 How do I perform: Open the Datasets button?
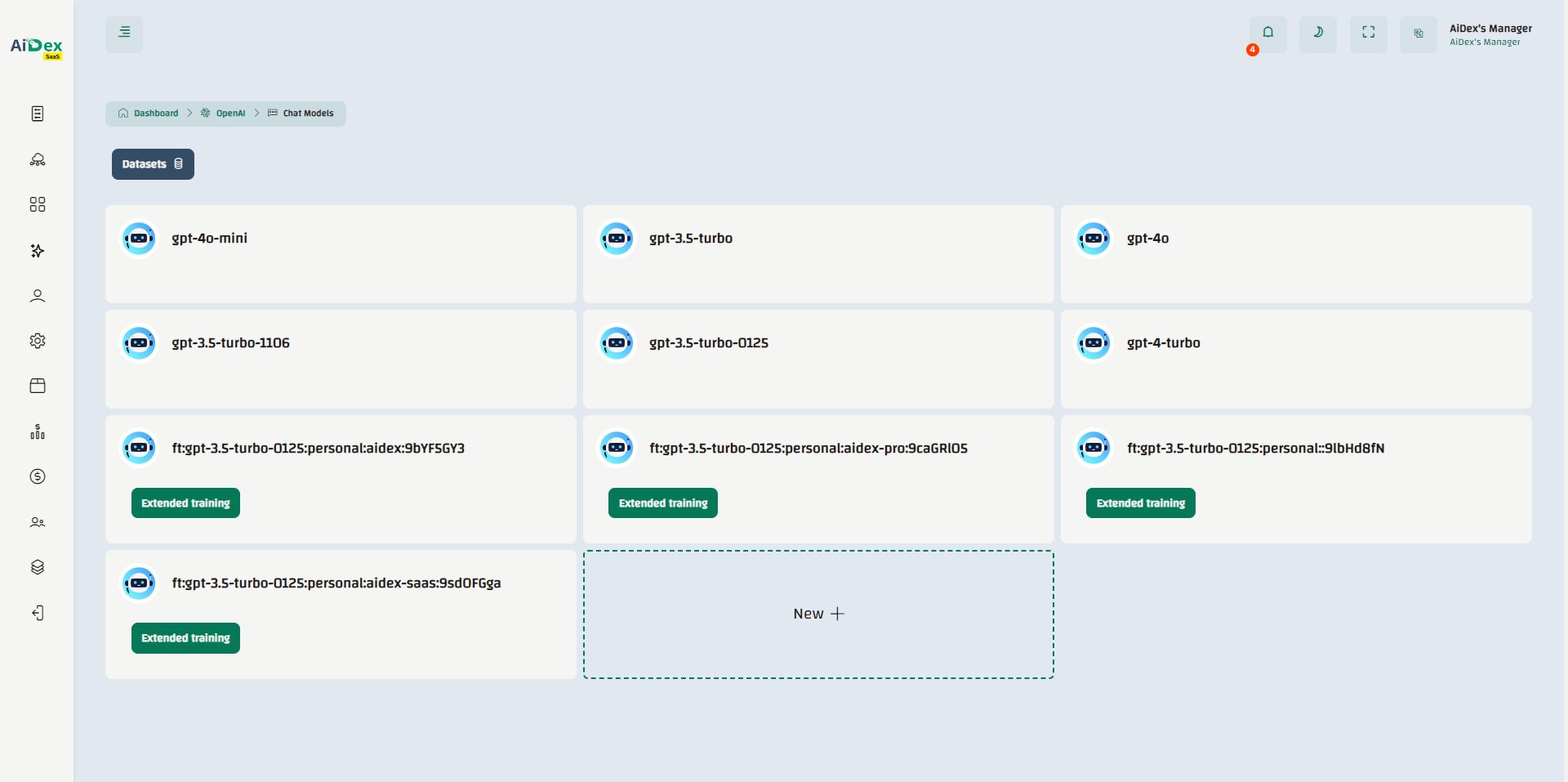point(153,164)
